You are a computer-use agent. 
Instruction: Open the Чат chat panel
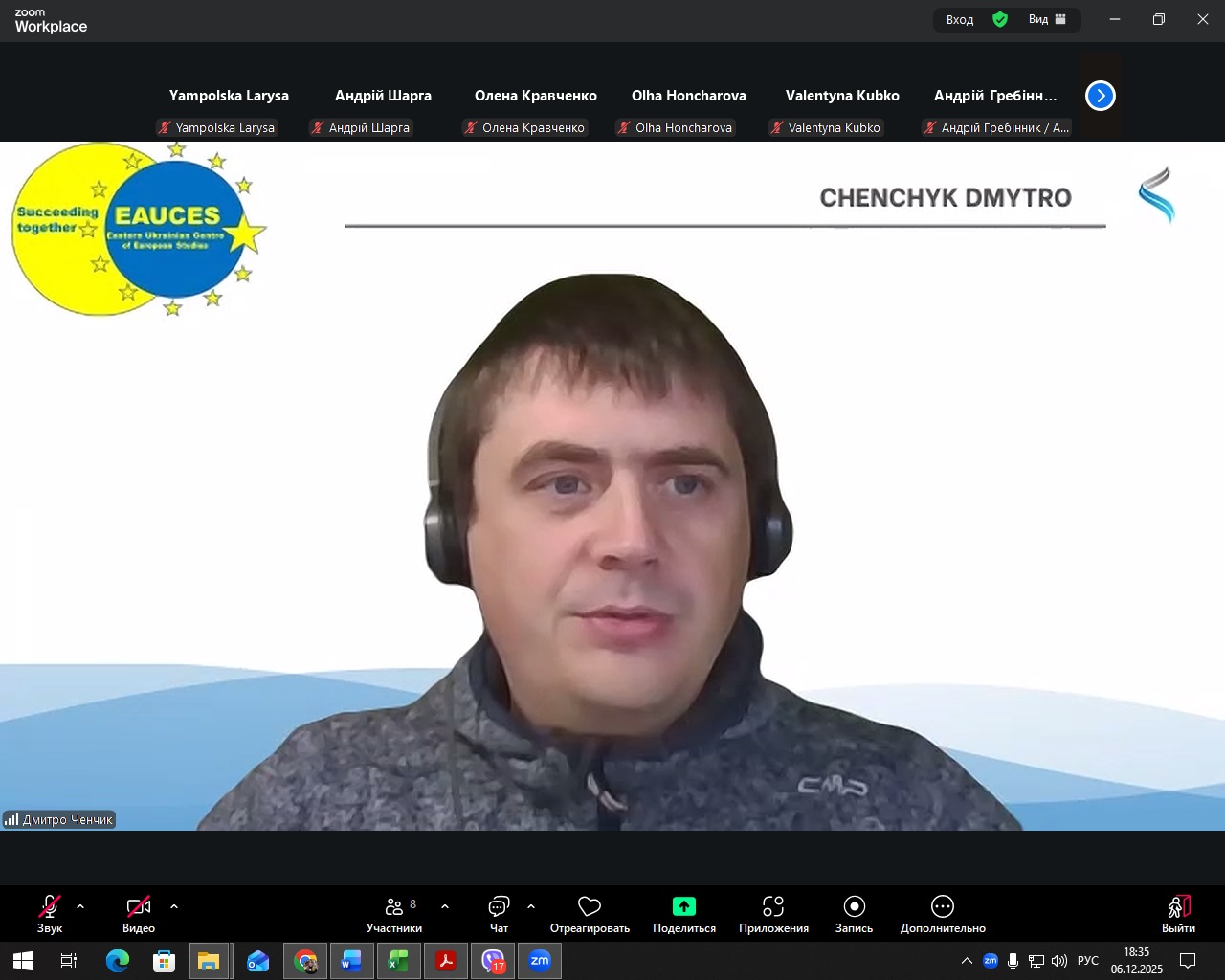[499, 913]
